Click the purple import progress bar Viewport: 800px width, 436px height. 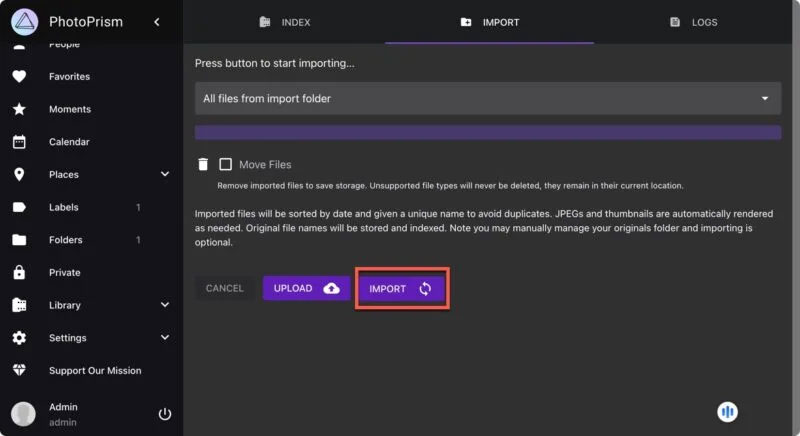coord(488,133)
